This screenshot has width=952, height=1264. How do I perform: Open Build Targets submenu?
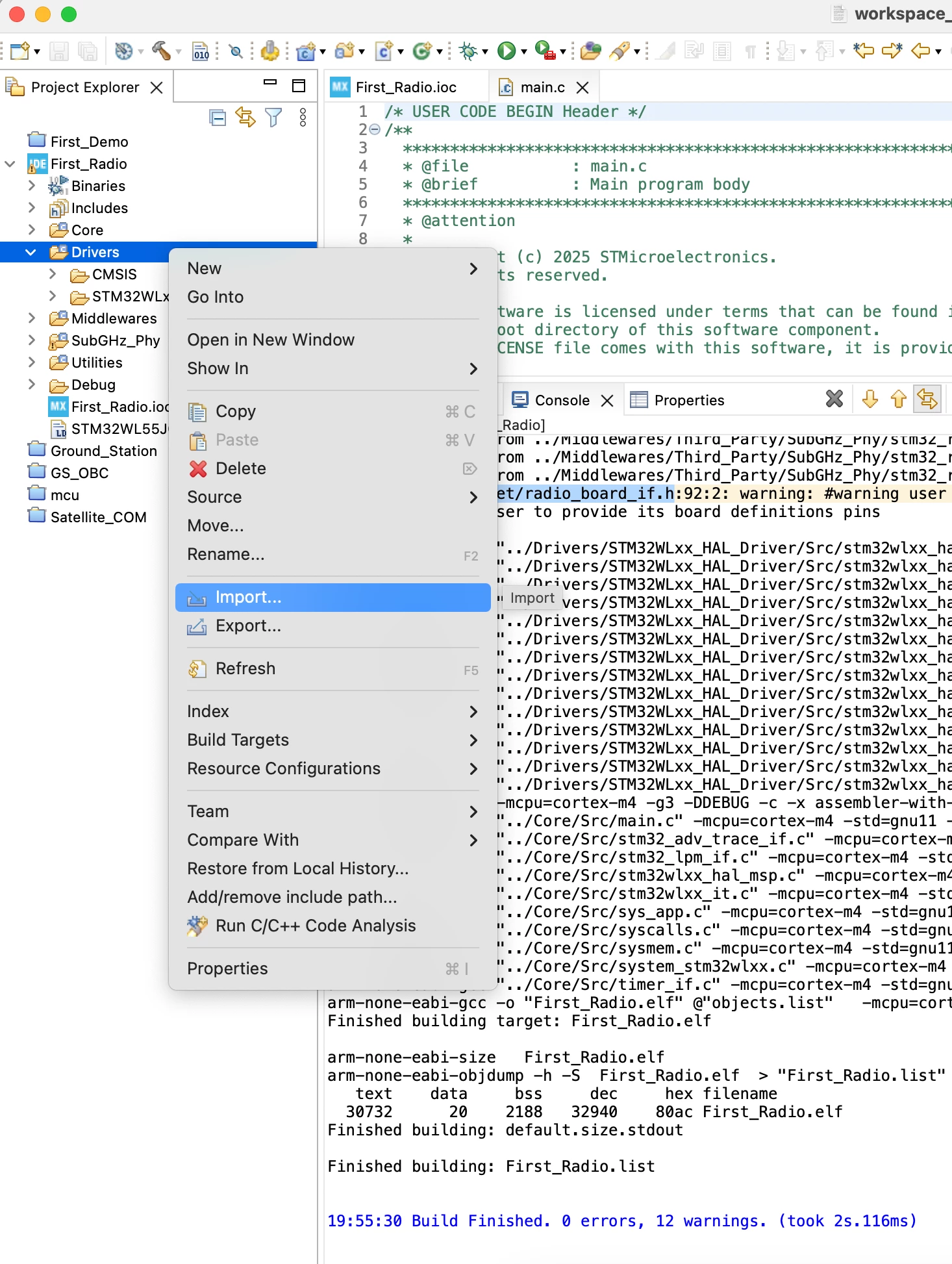332,740
